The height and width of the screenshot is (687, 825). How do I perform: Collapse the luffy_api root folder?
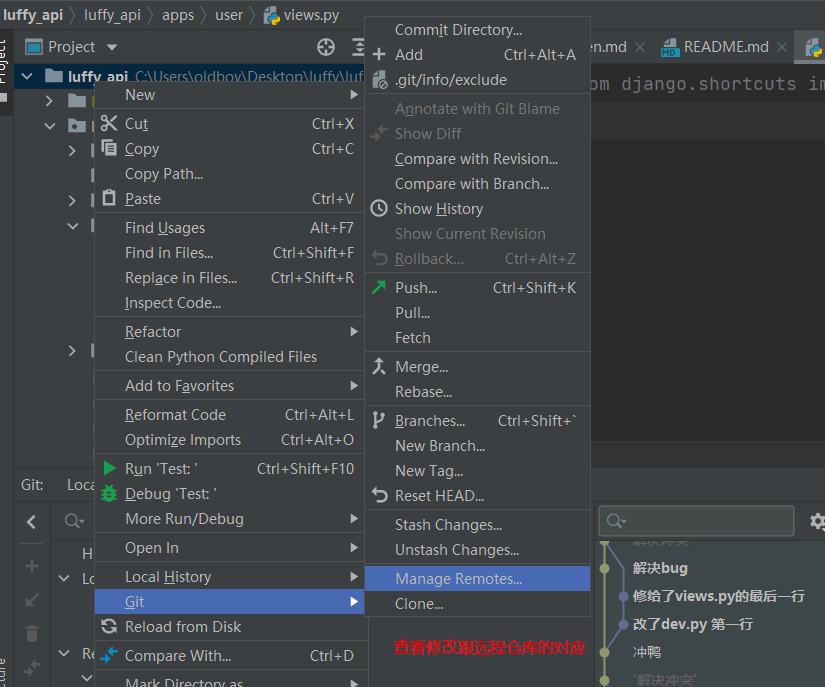pos(26,77)
